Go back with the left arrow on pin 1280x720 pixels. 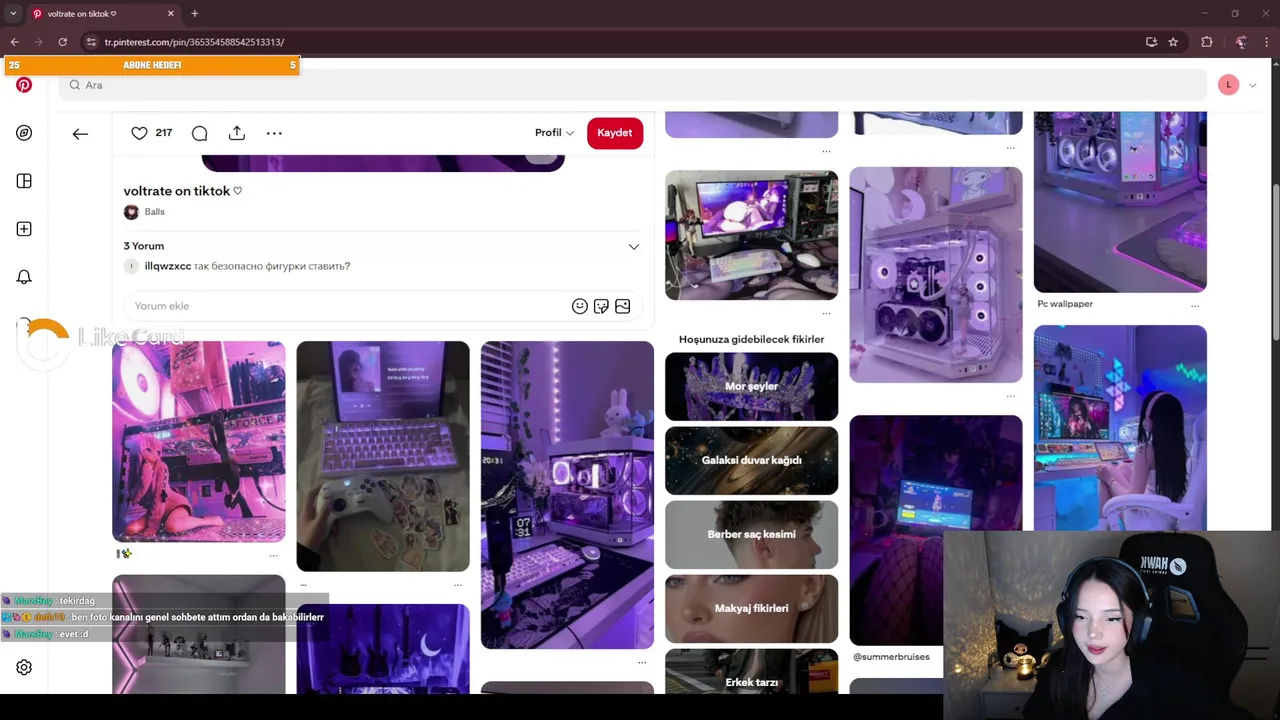(x=80, y=133)
